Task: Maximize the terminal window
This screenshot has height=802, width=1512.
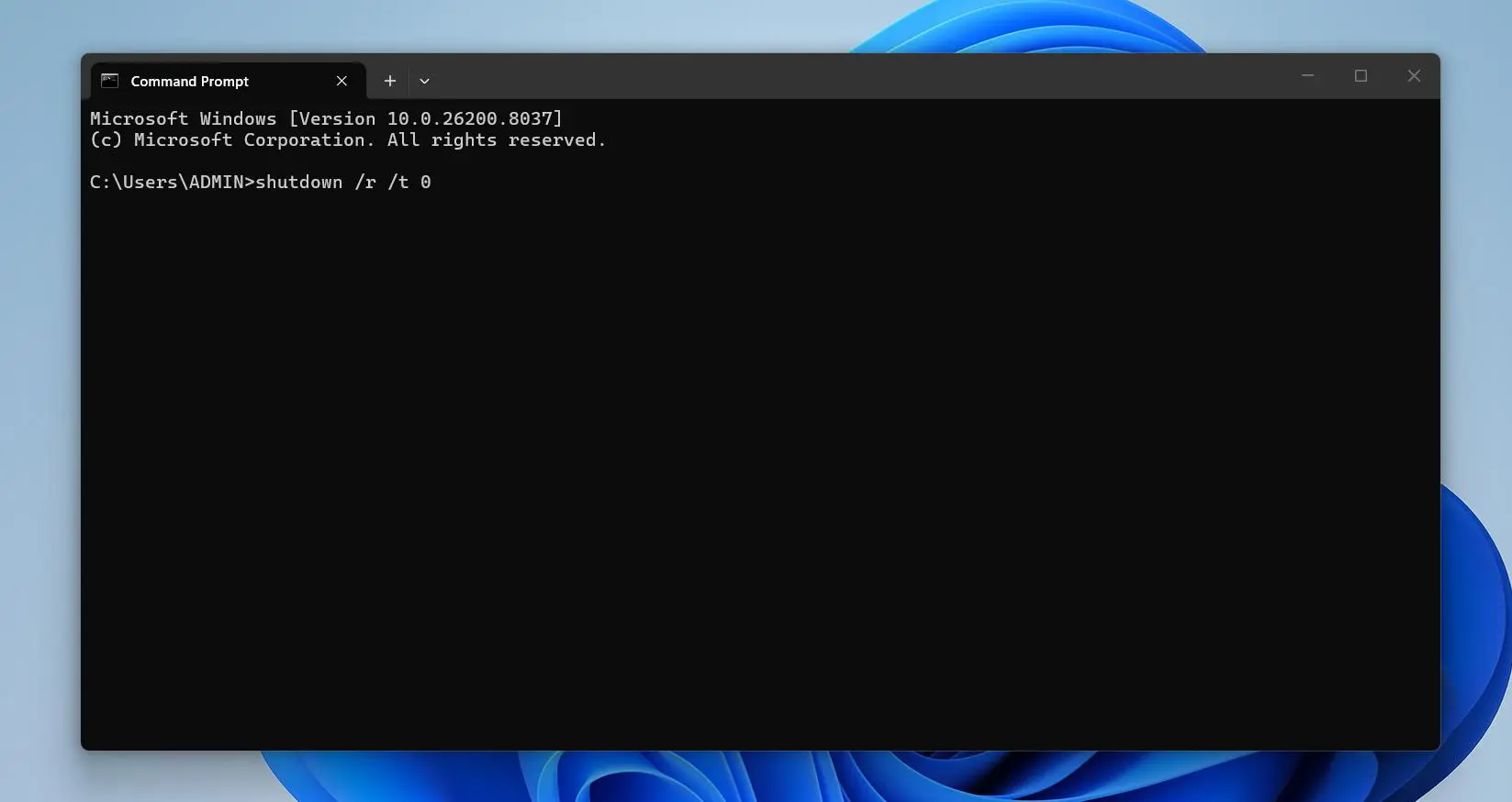Action: tap(1361, 76)
